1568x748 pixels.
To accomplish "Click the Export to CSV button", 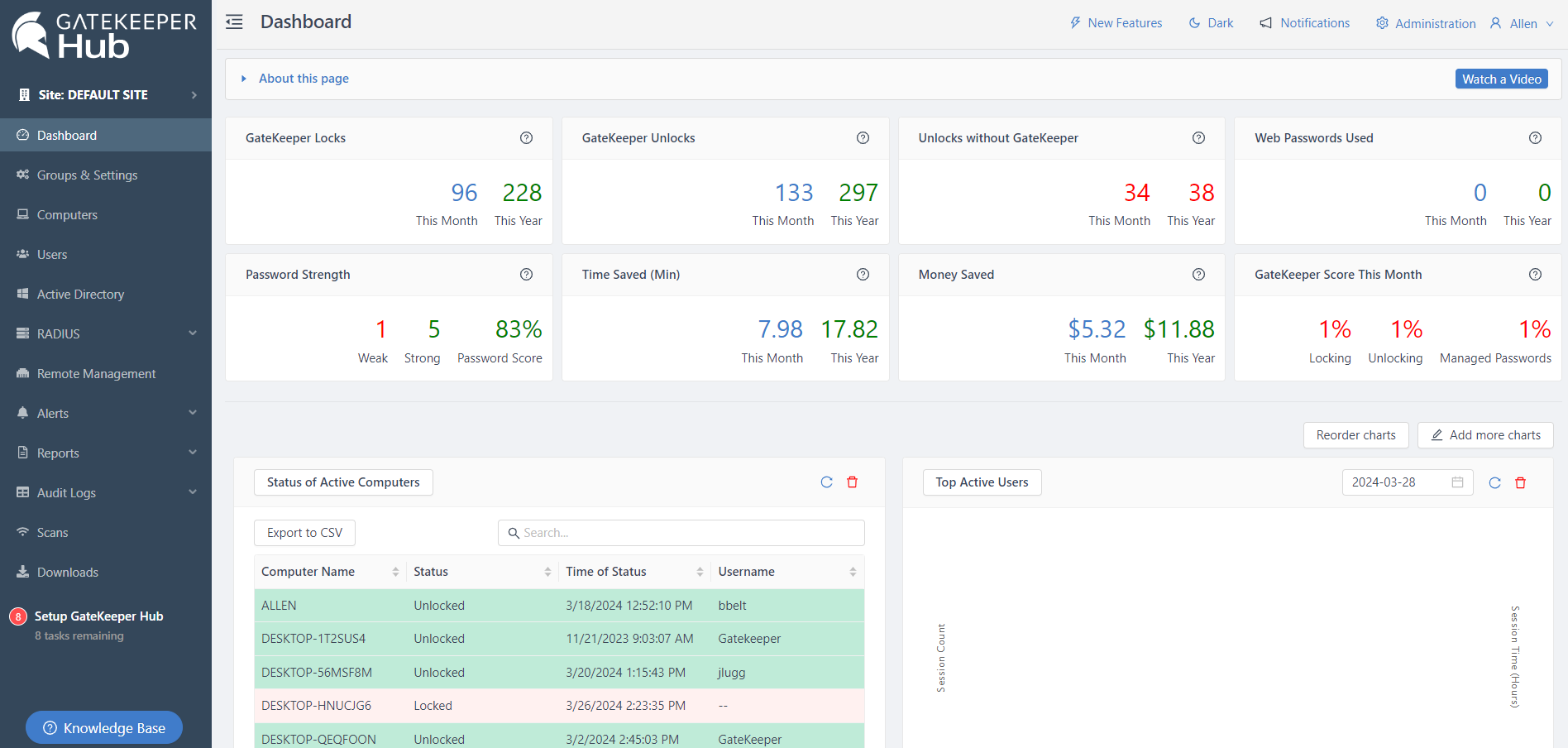I will 304,533.
